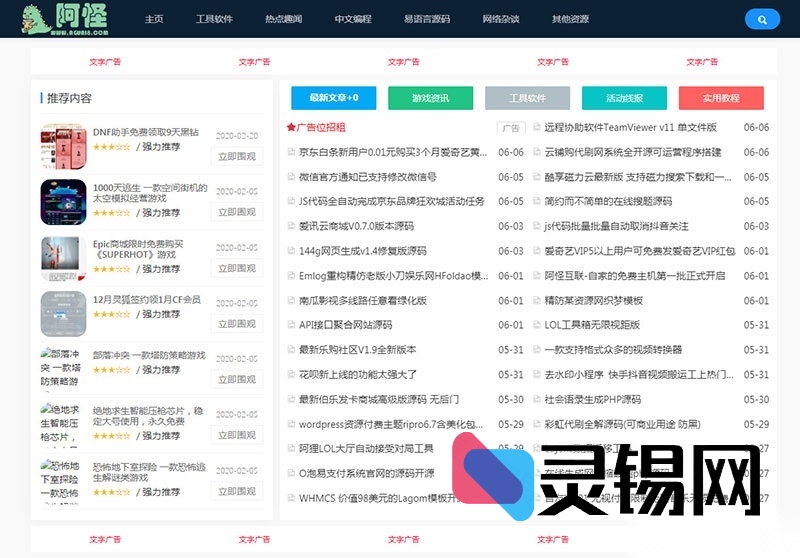Open 去水印小程序 快手抖音 article

pyautogui.click(x=639, y=375)
